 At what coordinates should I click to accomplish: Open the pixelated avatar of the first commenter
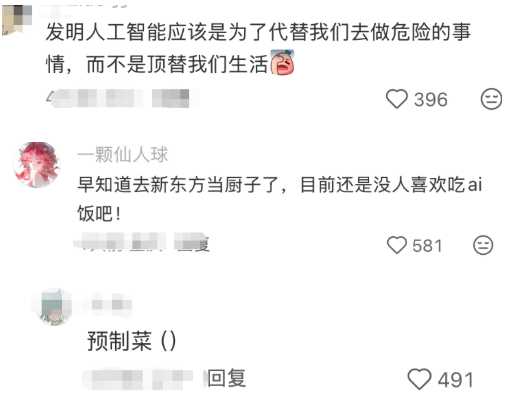[17, 19]
